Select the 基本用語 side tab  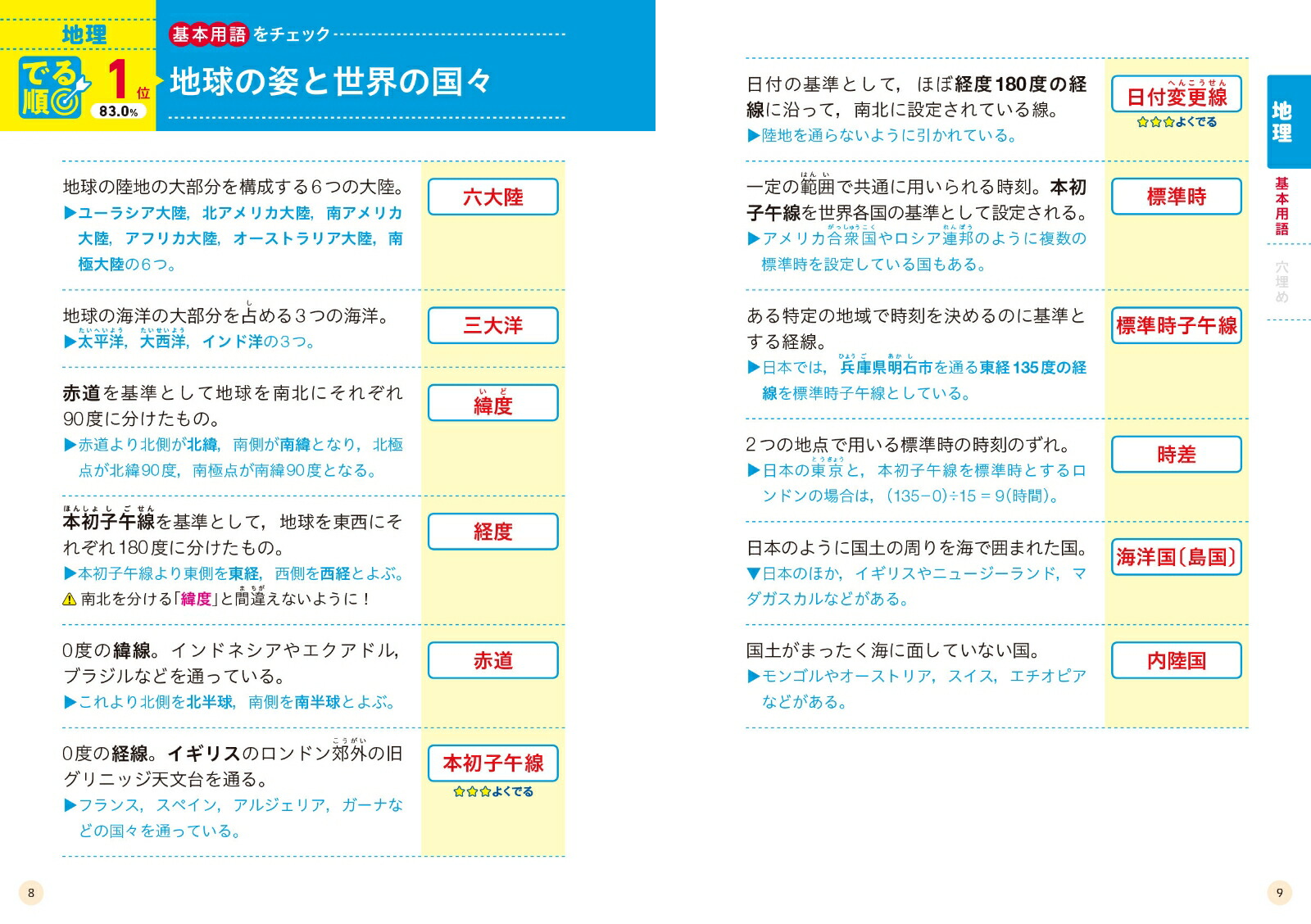pyautogui.click(x=1282, y=207)
